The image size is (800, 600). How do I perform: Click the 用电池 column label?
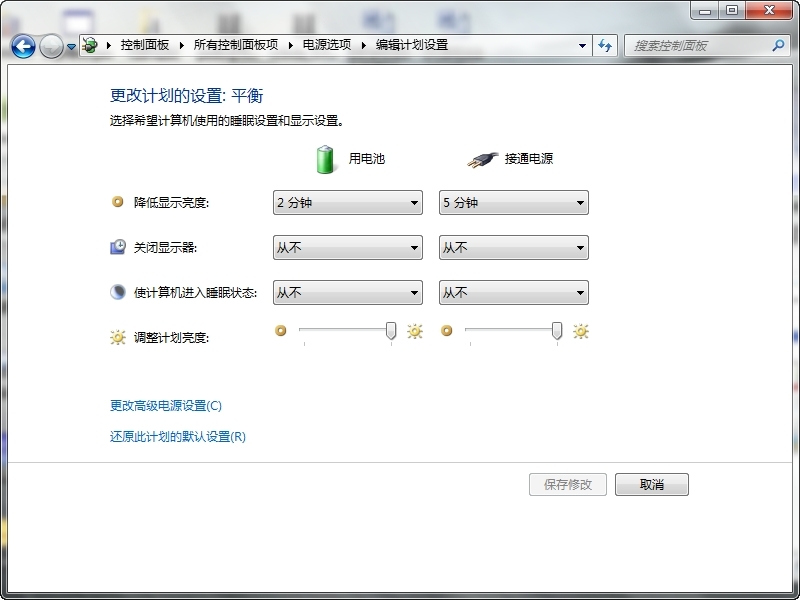click(x=367, y=159)
